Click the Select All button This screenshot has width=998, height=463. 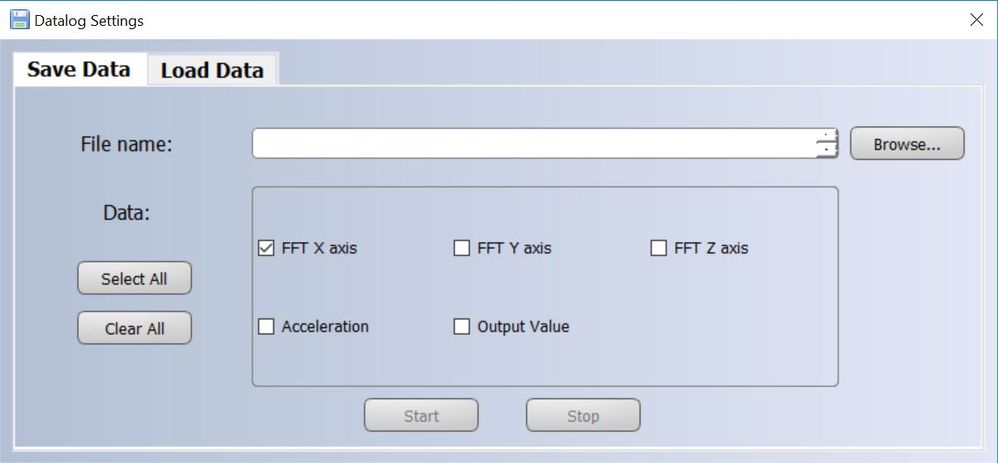(134, 278)
